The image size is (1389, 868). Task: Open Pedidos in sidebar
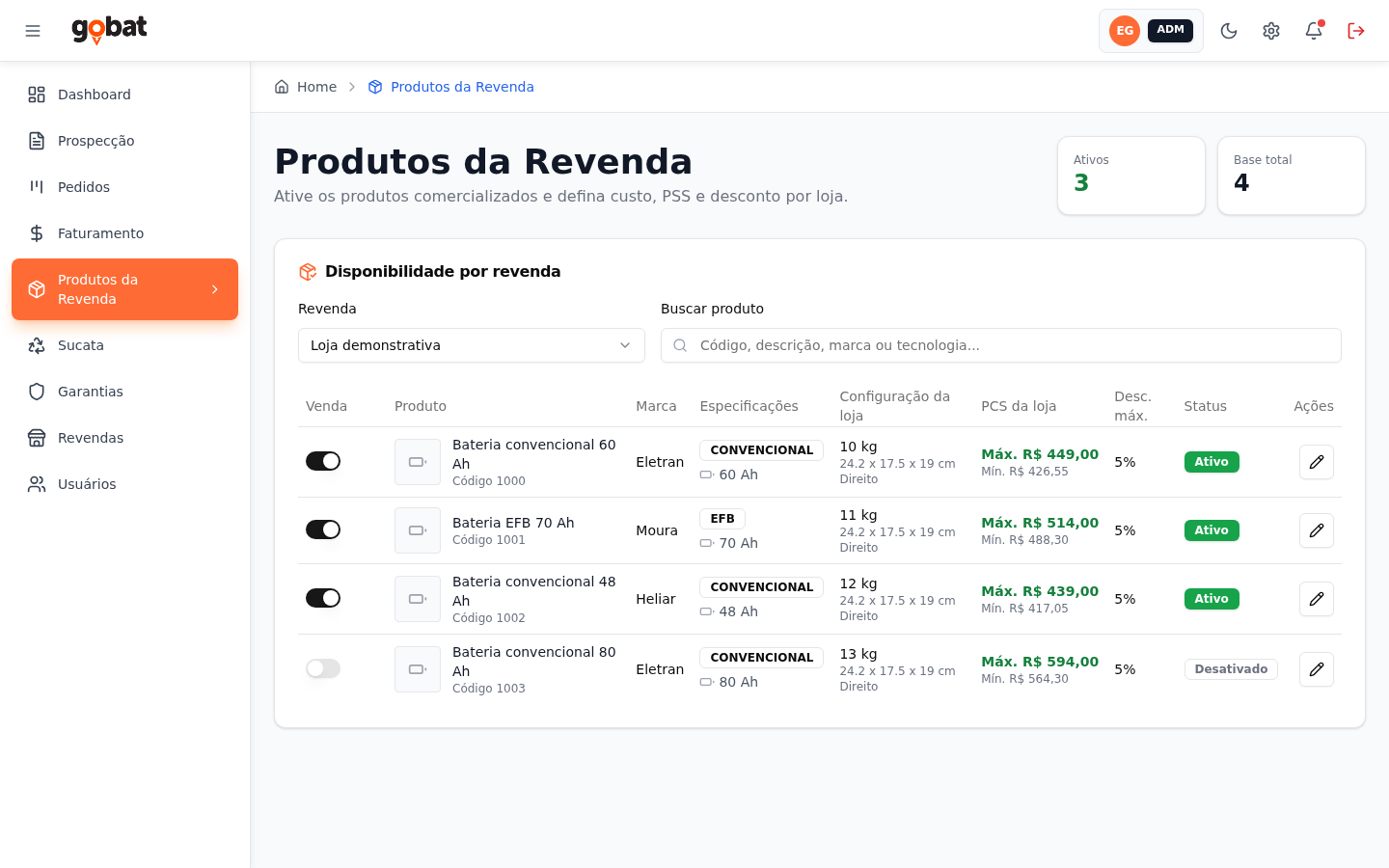coord(125,187)
